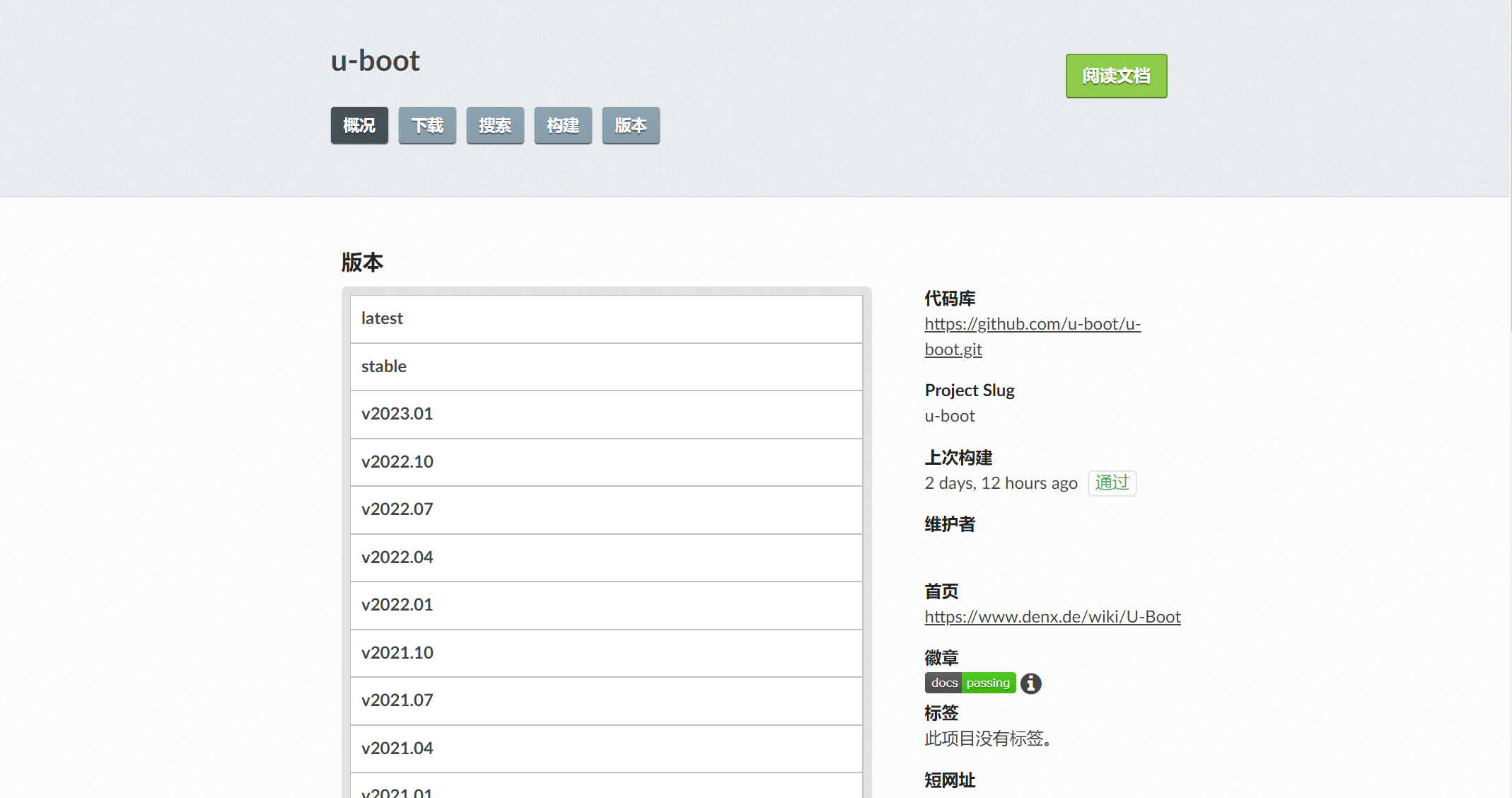This screenshot has height=798, width=1512.
Task: Open version v2021.10 entry
Action: coord(397,653)
